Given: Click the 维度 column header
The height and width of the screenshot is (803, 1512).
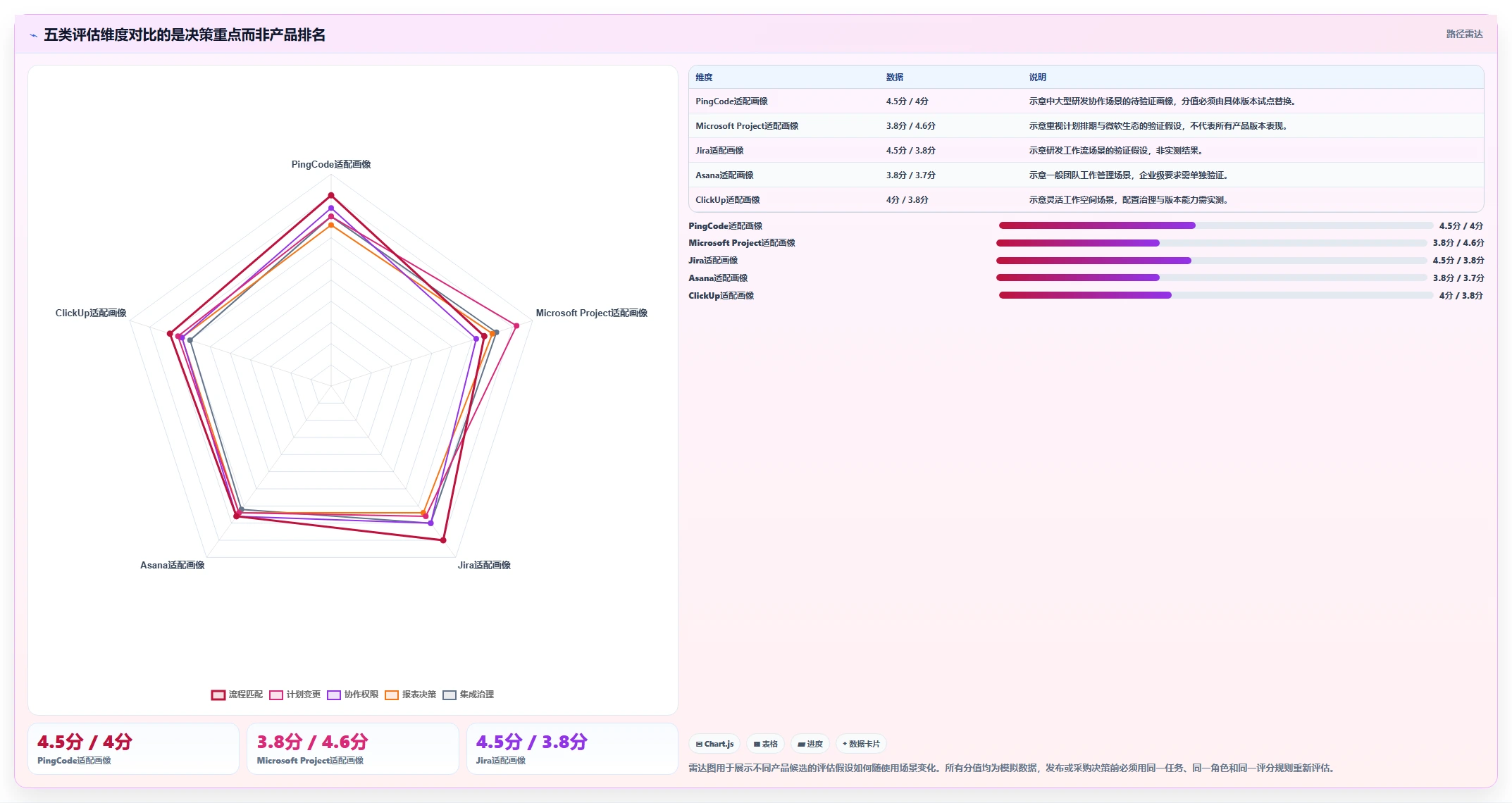Looking at the screenshot, I should [x=704, y=77].
